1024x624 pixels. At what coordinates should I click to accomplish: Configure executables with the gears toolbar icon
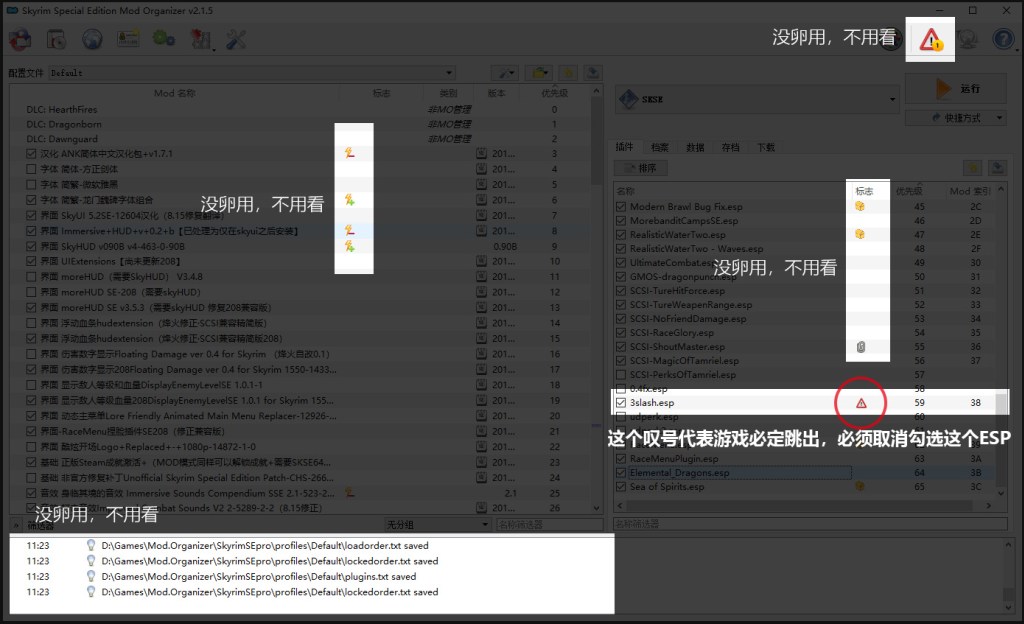(x=163, y=41)
